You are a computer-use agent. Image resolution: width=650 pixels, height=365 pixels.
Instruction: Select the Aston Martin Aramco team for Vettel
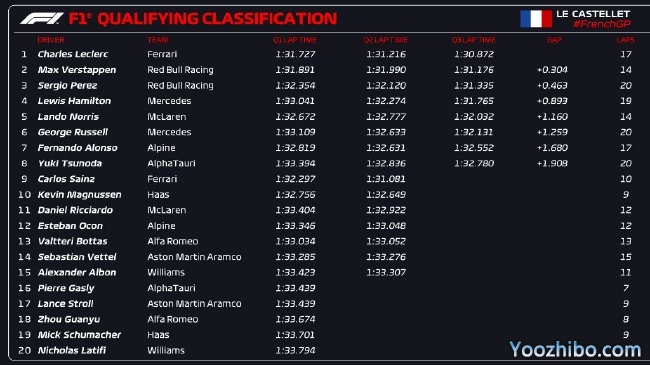[194, 257]
